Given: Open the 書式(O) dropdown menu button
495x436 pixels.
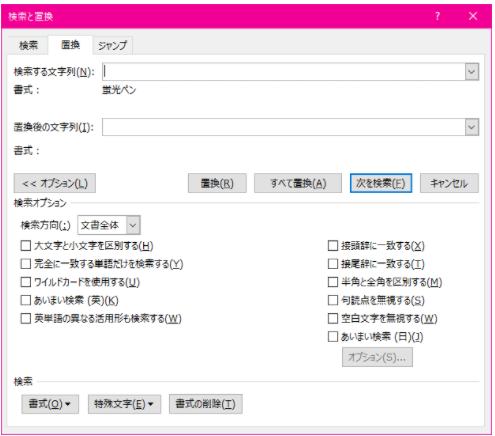Looking at the screenshot, I should point(50,404).
